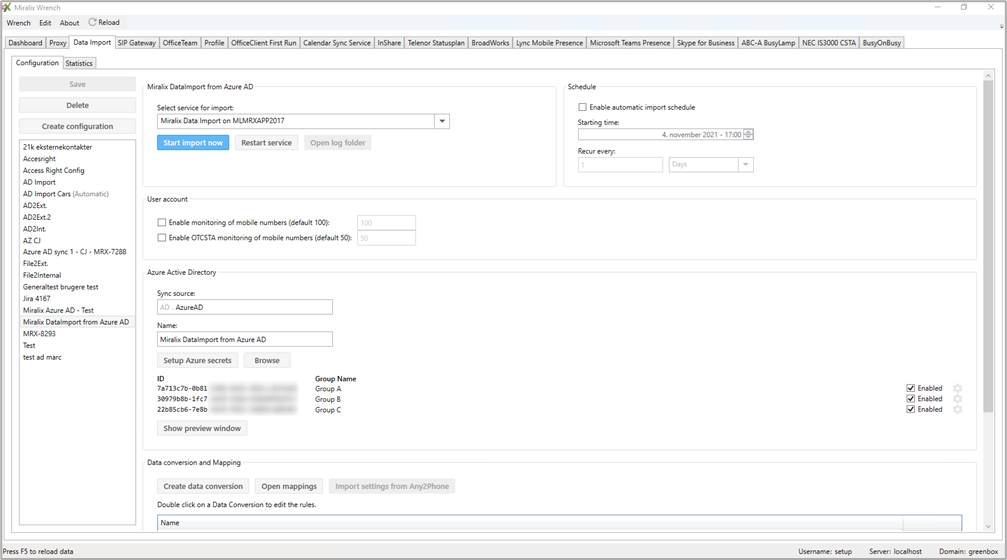Screen dimensions: 1007x560
Task: Open ABC-A BusyLamp tab
Action: (x=768, y=43)
